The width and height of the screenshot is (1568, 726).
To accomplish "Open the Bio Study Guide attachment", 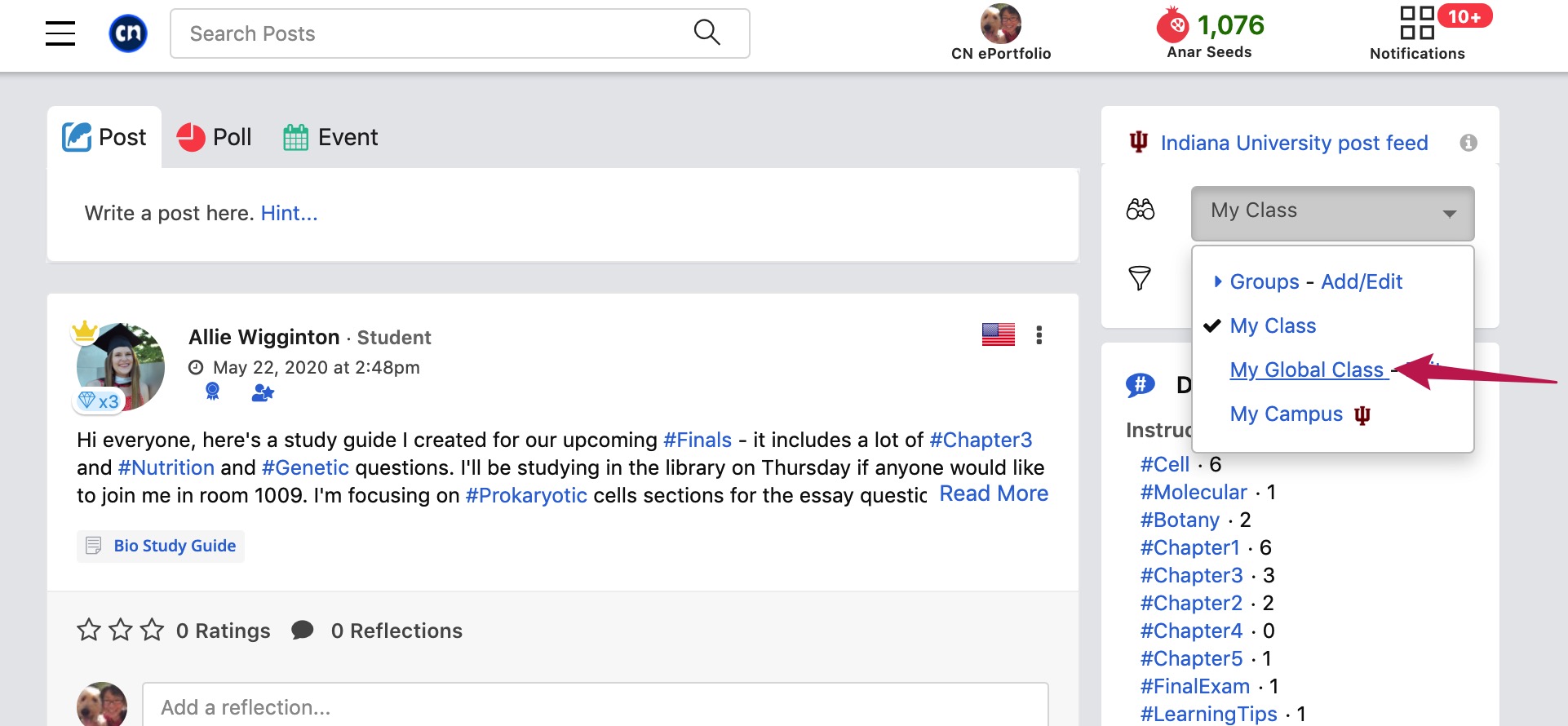I will (x=161, y=546).
